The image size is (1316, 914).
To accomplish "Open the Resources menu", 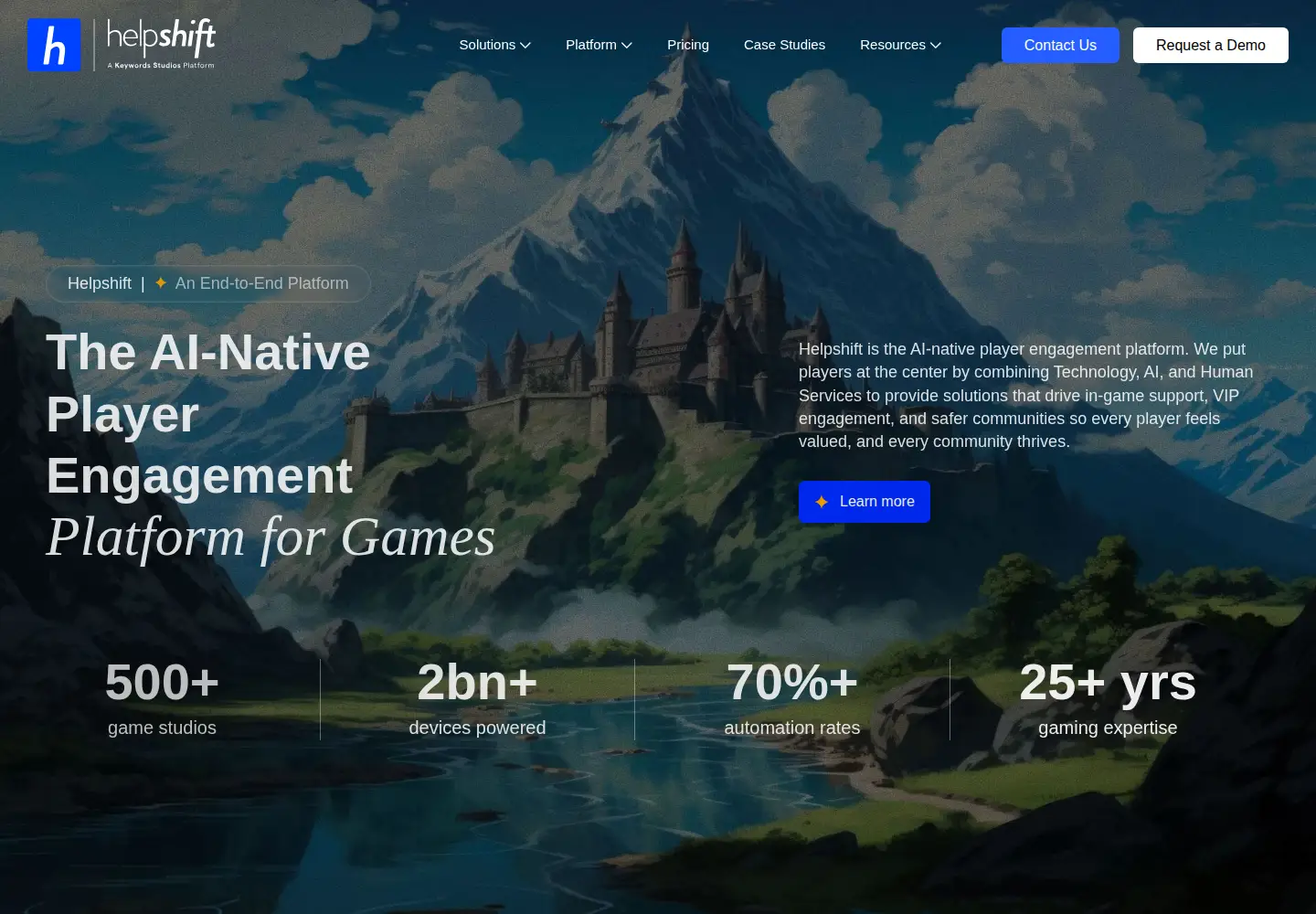I will pos(900,45).
